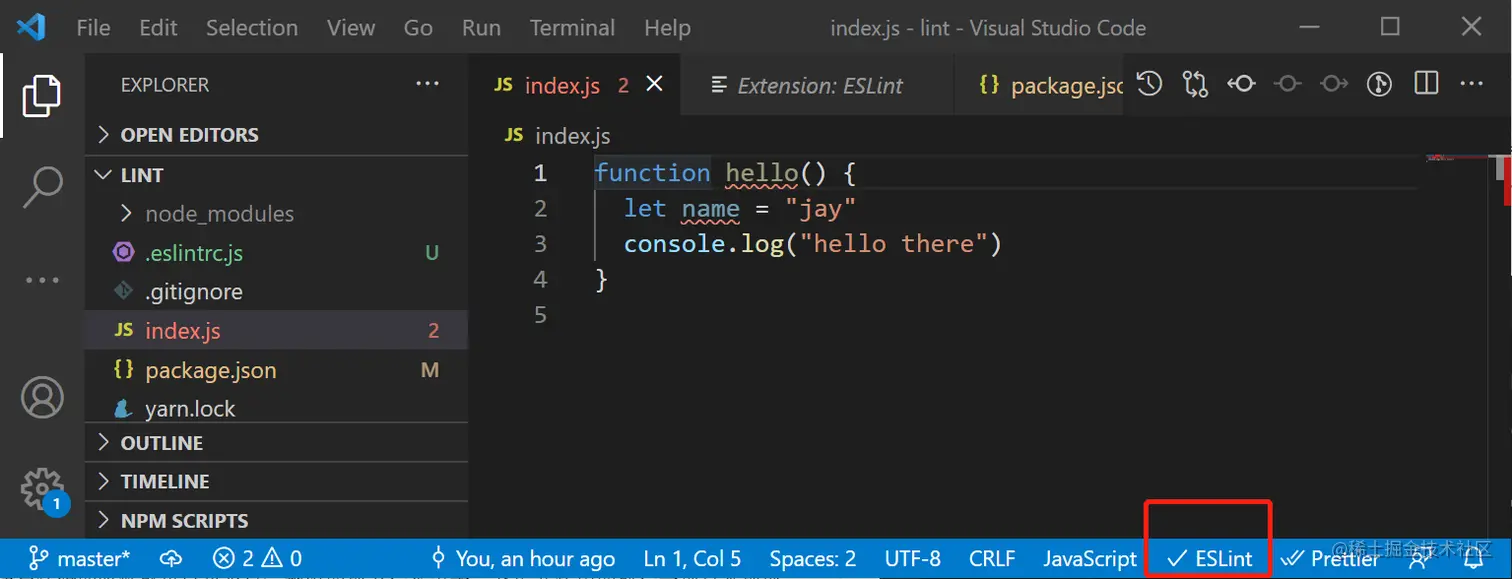Open the Problems errors and warnings indicator

coord(257,559)
